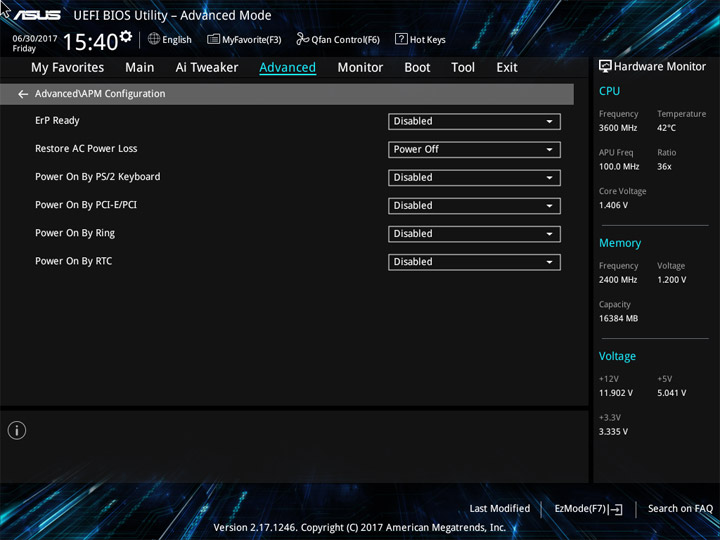Click the 16384 MB capacity value

tap(619, 318)
